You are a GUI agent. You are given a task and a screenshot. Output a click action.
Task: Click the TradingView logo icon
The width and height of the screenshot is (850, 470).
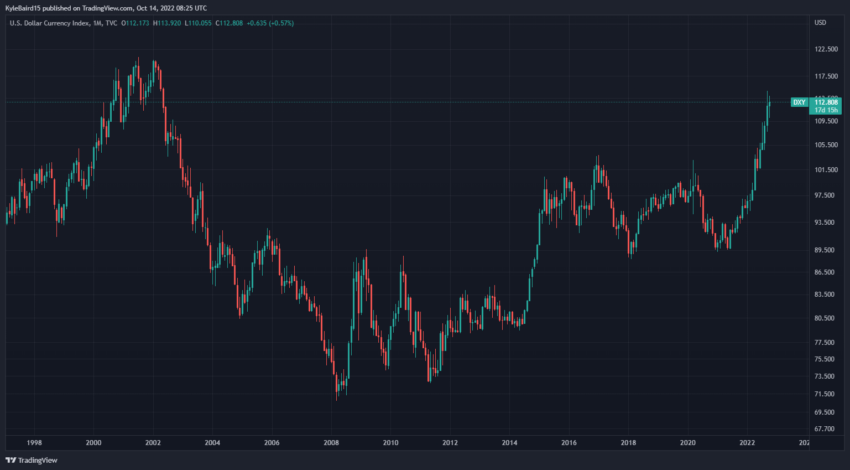tap(11, 460)
